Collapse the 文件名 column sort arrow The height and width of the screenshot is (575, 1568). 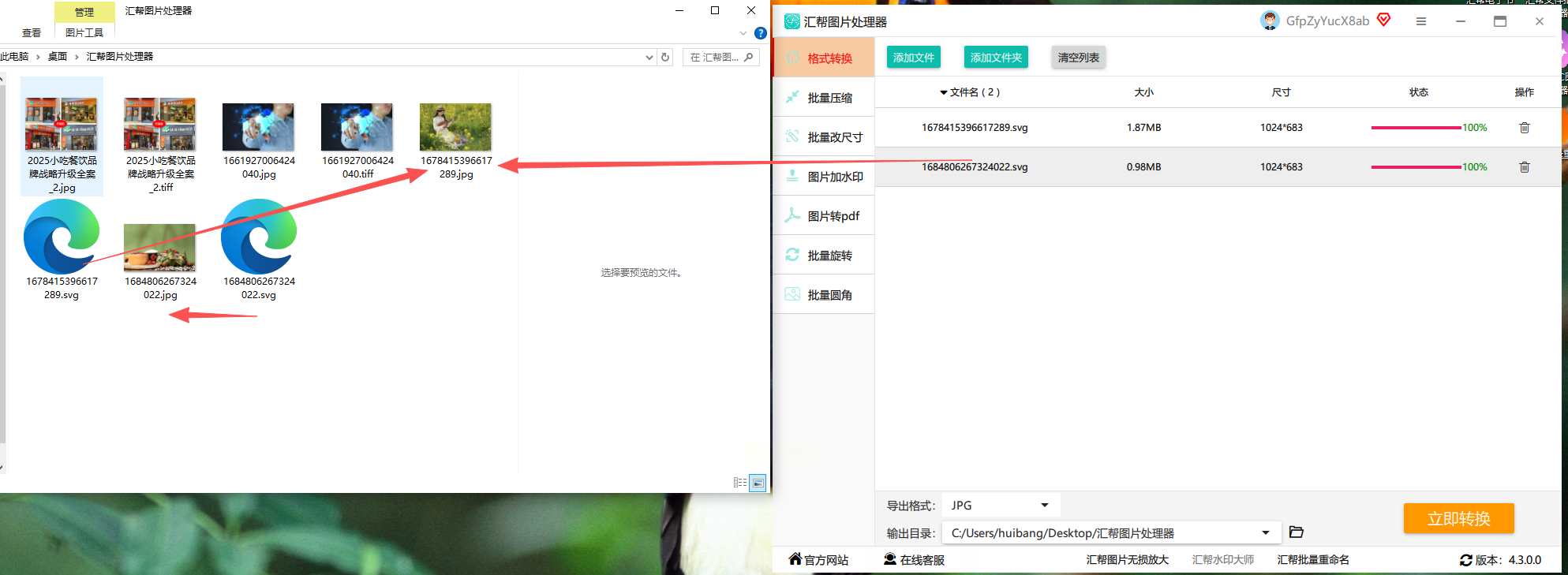(x=943, y=93)
